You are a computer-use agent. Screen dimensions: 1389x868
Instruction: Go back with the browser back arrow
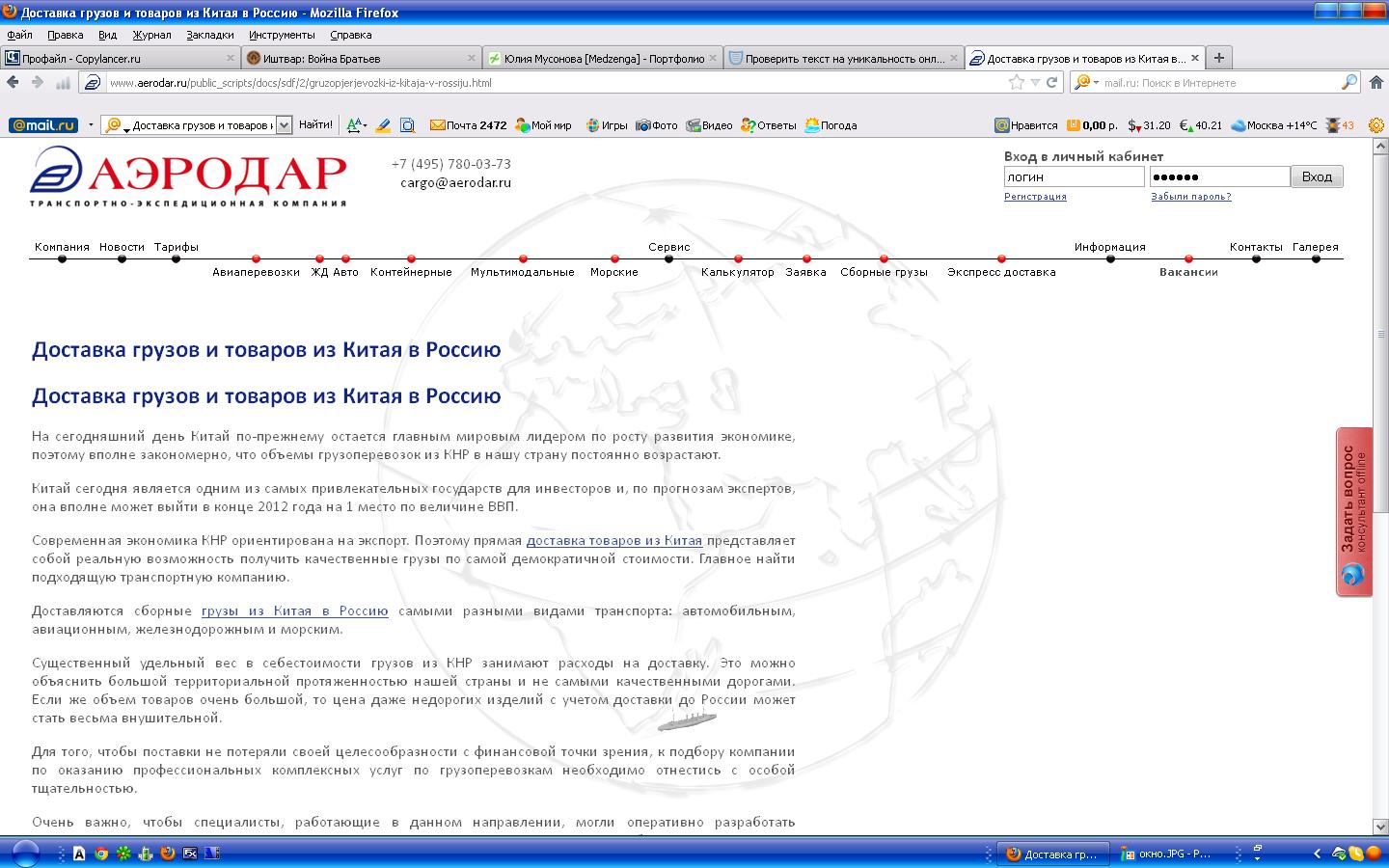click(x=13, y=82)
